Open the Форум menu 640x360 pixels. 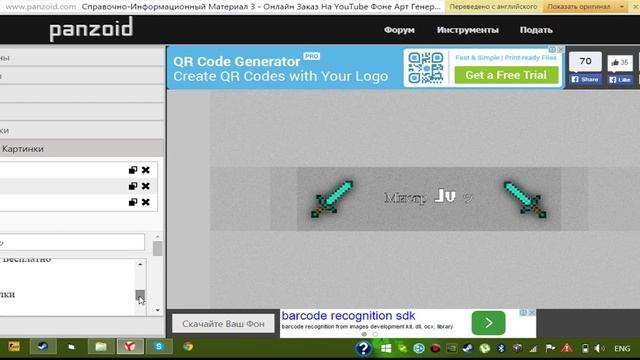399,30
